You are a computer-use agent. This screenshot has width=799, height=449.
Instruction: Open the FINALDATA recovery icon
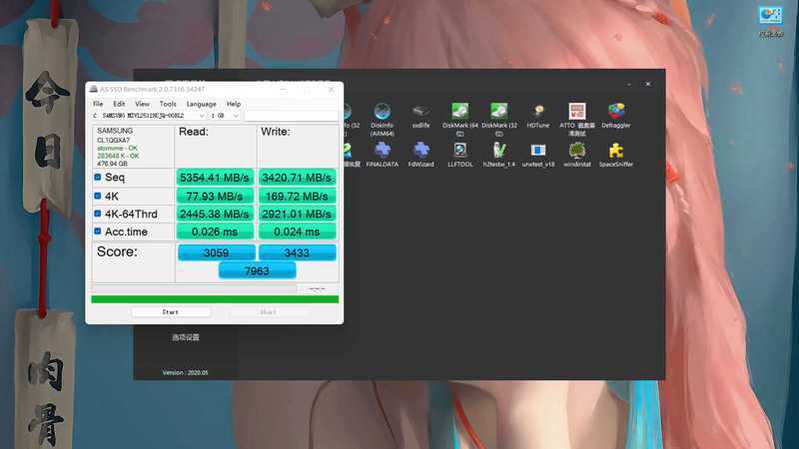382,150
